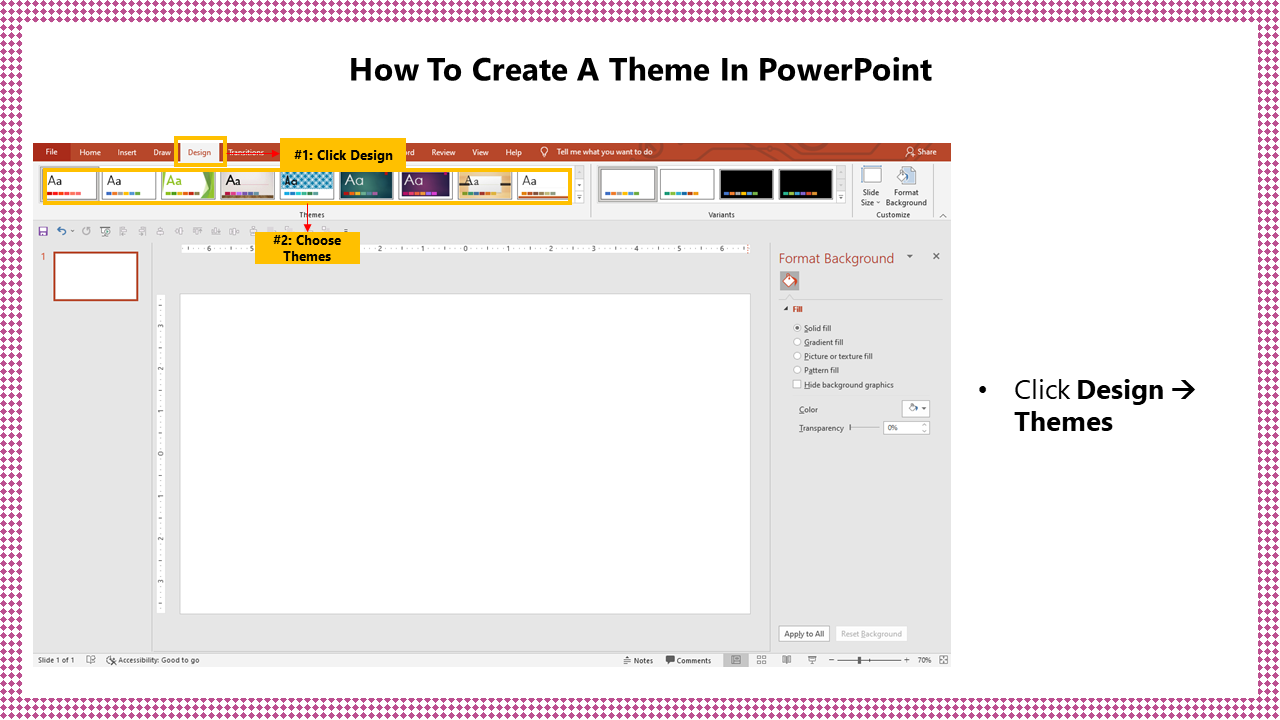This screenshot has height=720, width=1280.
Task: Select the last black variant thumbnail
Action: click(806, 184)
